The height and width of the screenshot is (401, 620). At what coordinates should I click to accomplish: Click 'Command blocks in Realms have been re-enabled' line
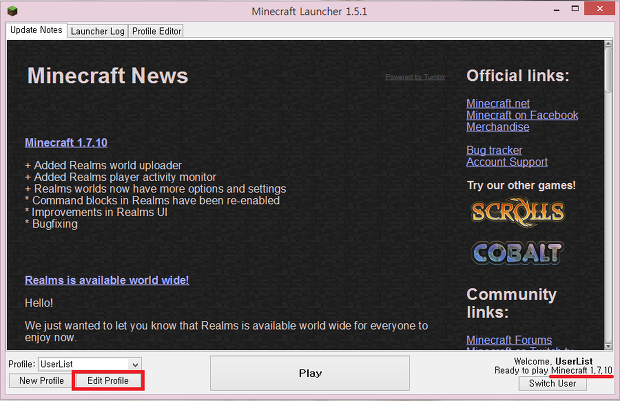(152, 200)
